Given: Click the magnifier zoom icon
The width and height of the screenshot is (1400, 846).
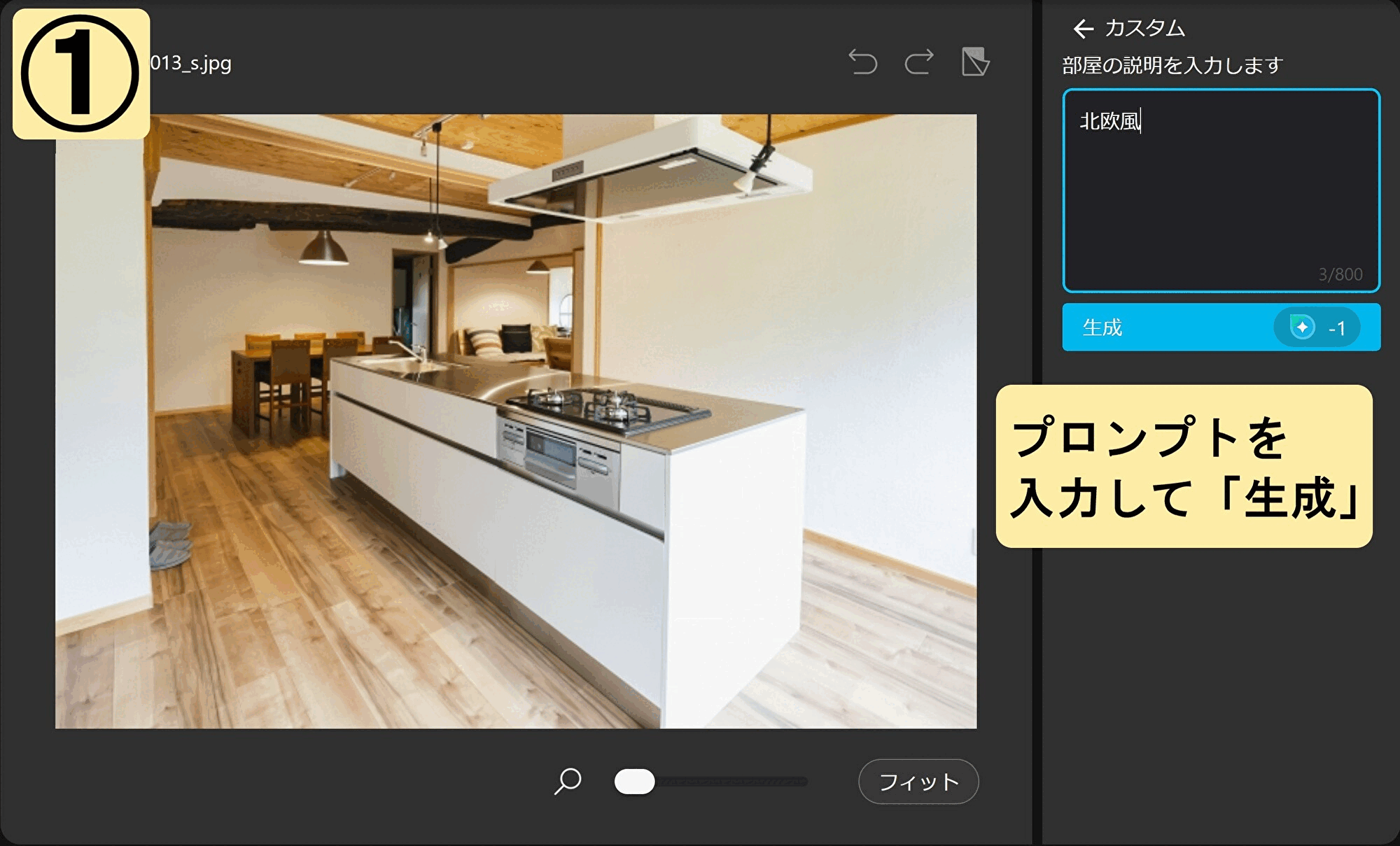Looking at the screenshot, I should pos(568,781).
